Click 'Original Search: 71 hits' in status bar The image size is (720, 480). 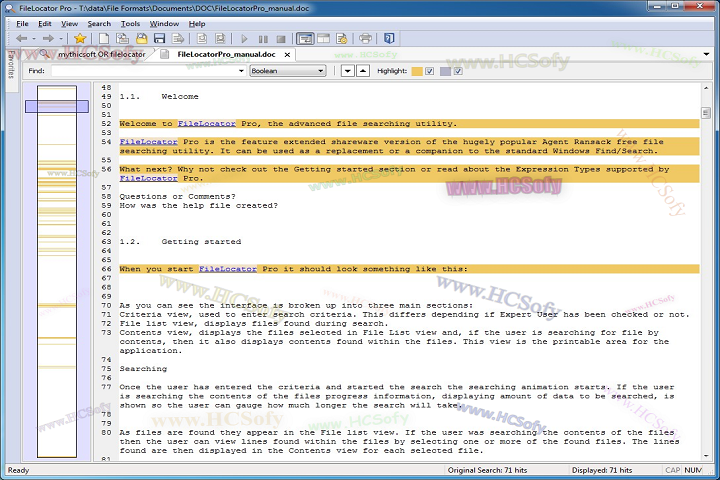[487, 470]
